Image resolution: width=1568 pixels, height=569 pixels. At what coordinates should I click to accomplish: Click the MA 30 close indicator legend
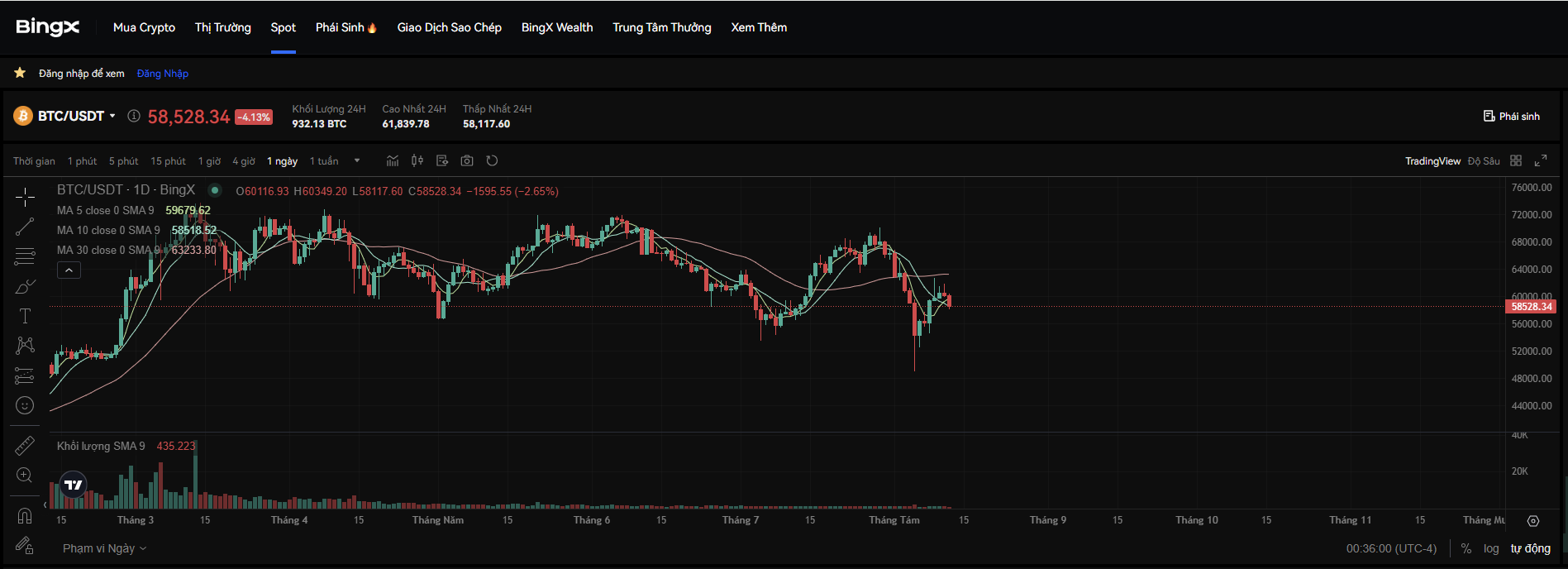click(x=108, y=250)
